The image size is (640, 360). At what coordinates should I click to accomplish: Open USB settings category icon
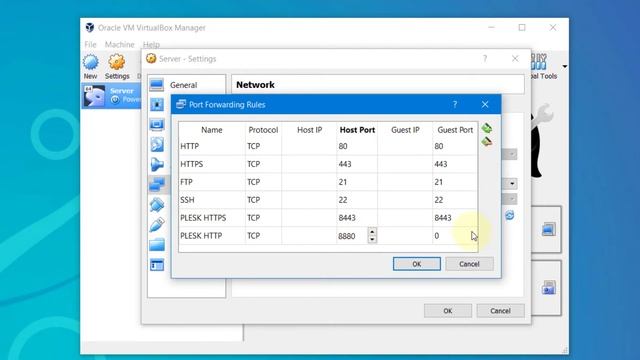click(157, 224)
